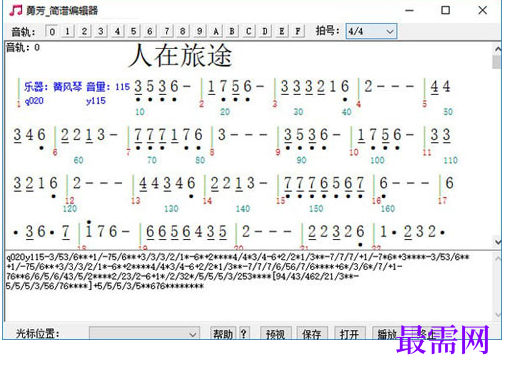Click the score view scrollbar thumb

[497, 62]
